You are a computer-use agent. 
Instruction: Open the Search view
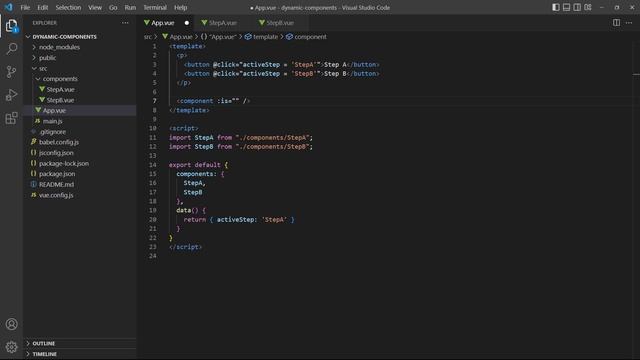coord(11,49)
